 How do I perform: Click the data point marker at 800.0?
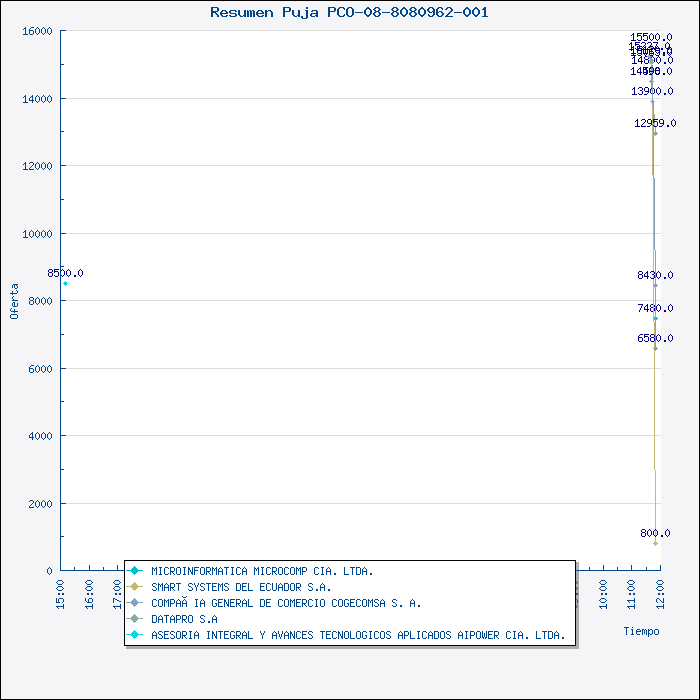[656, 543]
